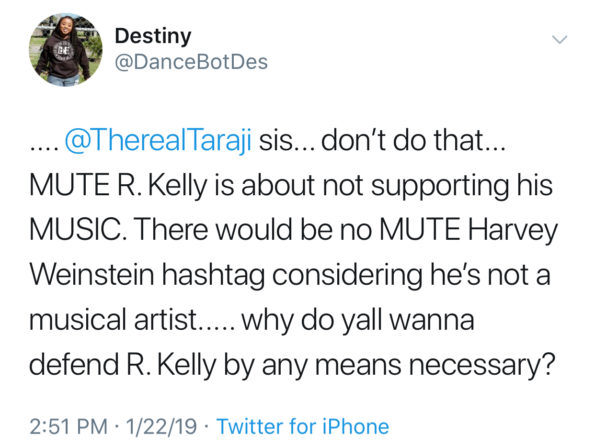
Task: Click the name Weinstein in the tweet
Action: coord(92,274)
